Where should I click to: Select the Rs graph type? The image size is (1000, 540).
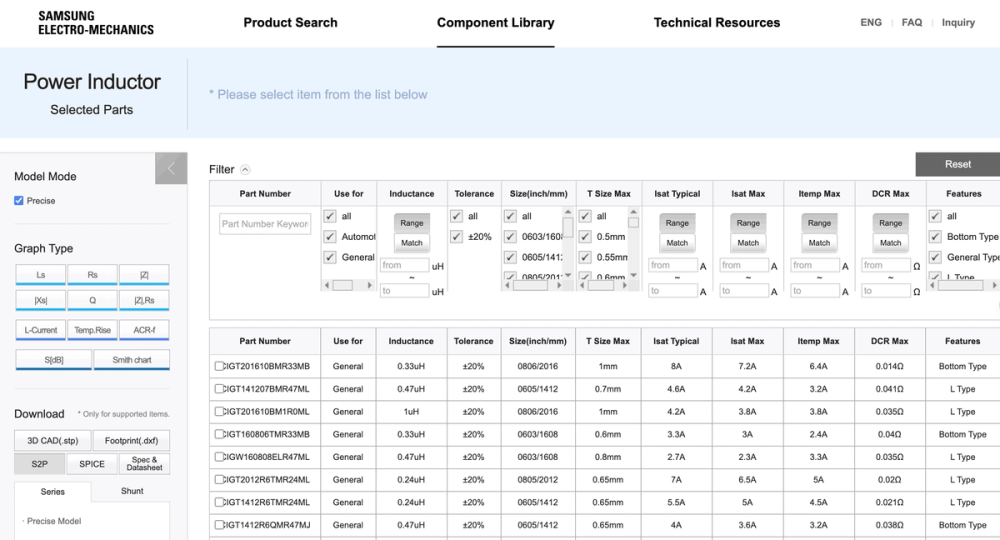tap(92, 275)
